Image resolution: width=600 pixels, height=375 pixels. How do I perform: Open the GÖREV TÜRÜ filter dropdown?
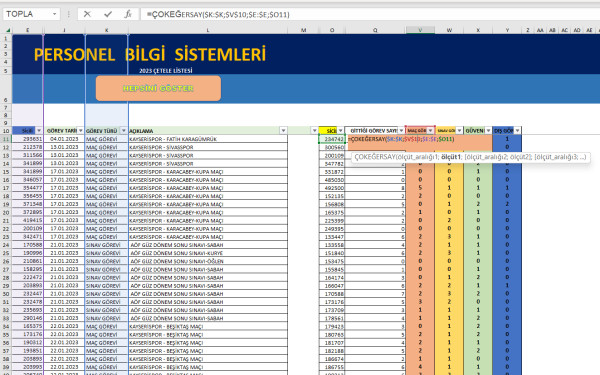[x=124, y=130]
